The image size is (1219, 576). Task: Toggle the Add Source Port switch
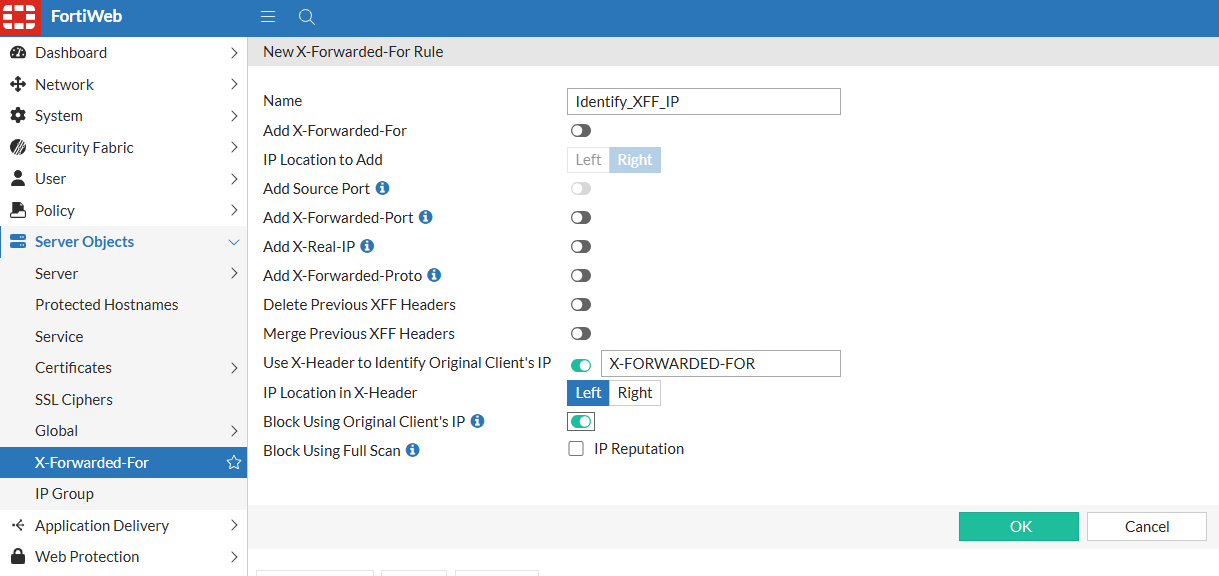pos(581,188)
